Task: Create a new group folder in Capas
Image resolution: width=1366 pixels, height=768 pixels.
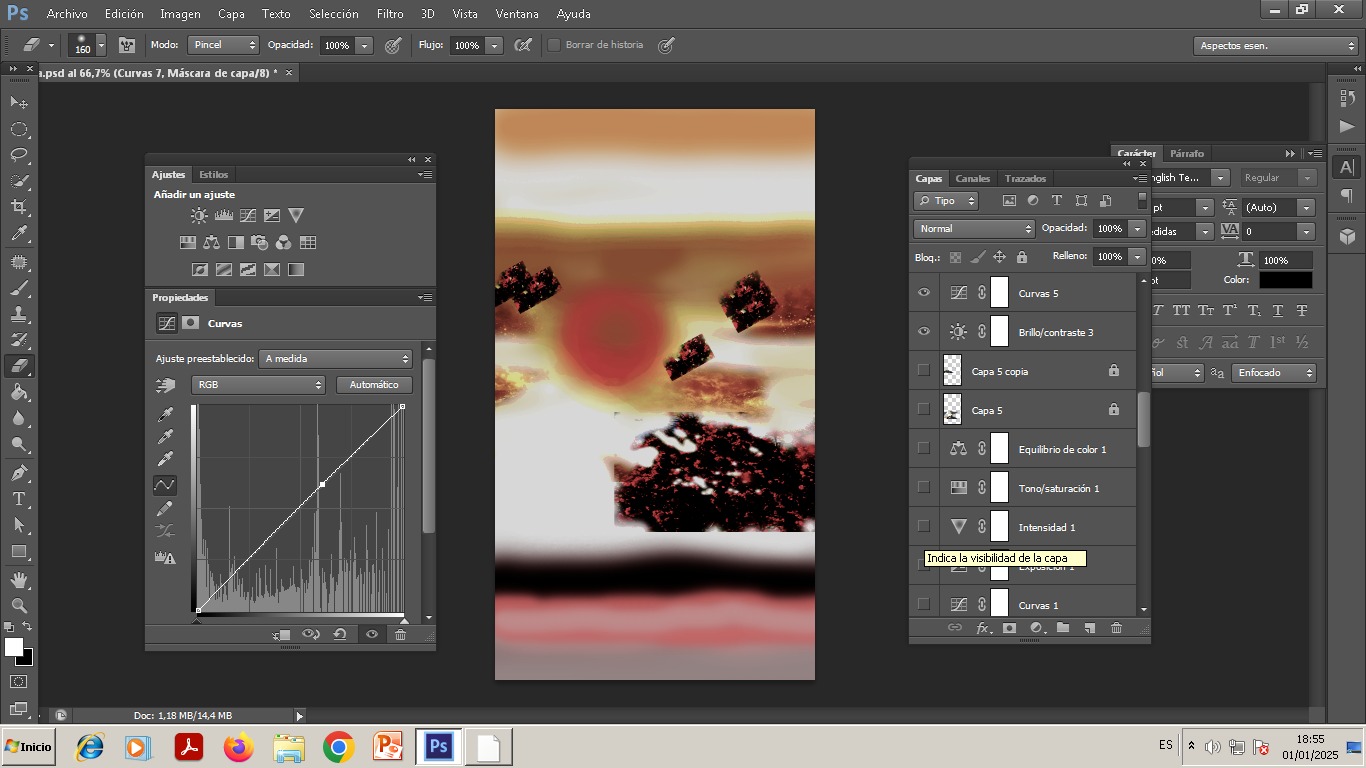Action: tap(1063, 628)
